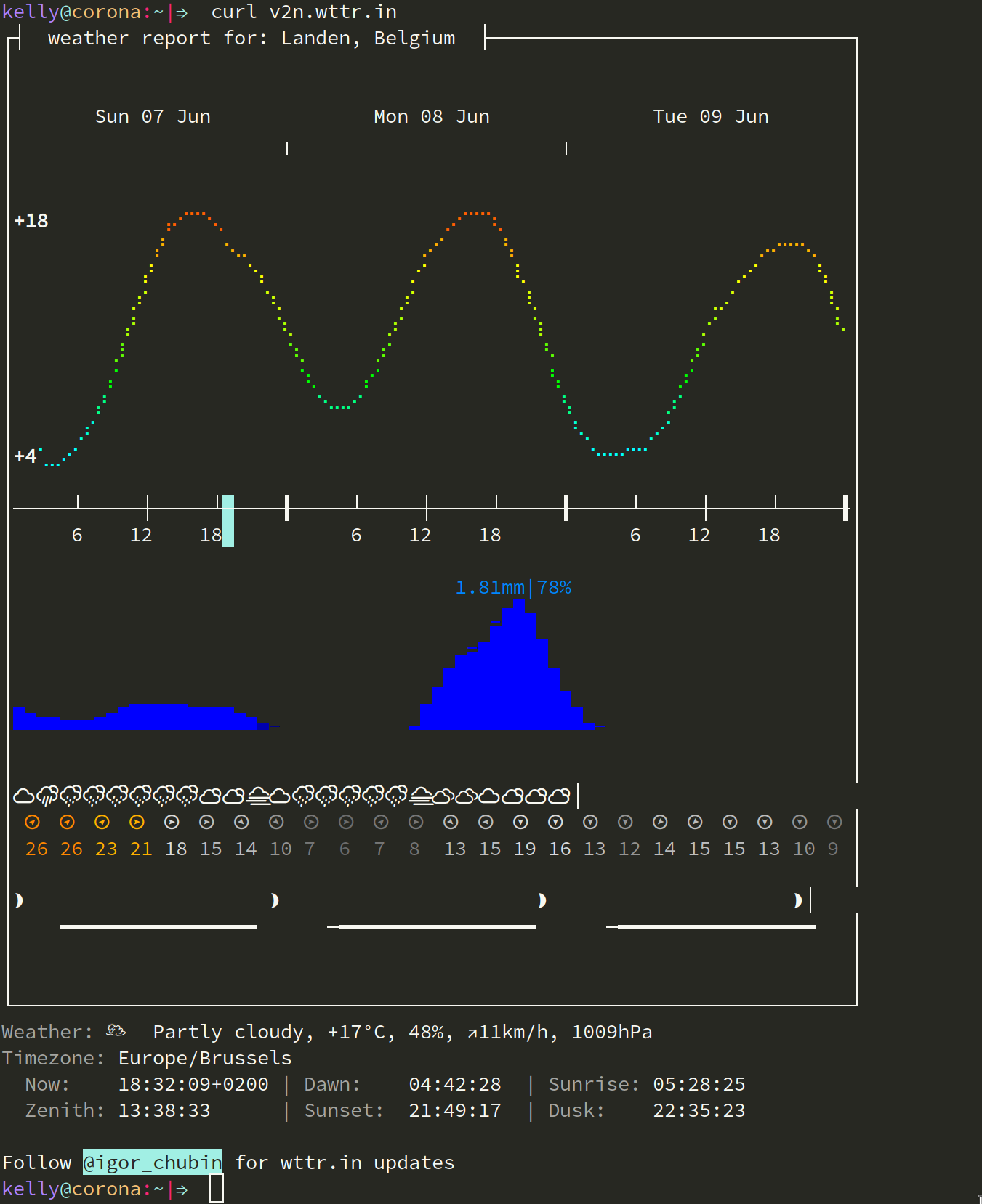Click the current time '18:32:09+0200'
The image size is (982, 1204).
[193, 1084]
